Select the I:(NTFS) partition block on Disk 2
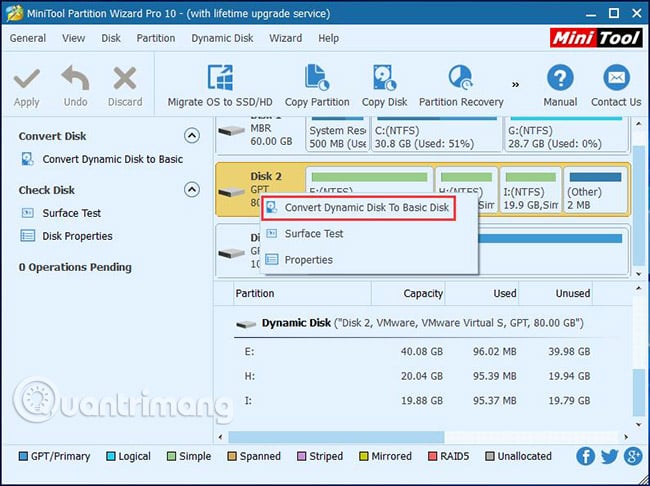 (x=531, y=190)
